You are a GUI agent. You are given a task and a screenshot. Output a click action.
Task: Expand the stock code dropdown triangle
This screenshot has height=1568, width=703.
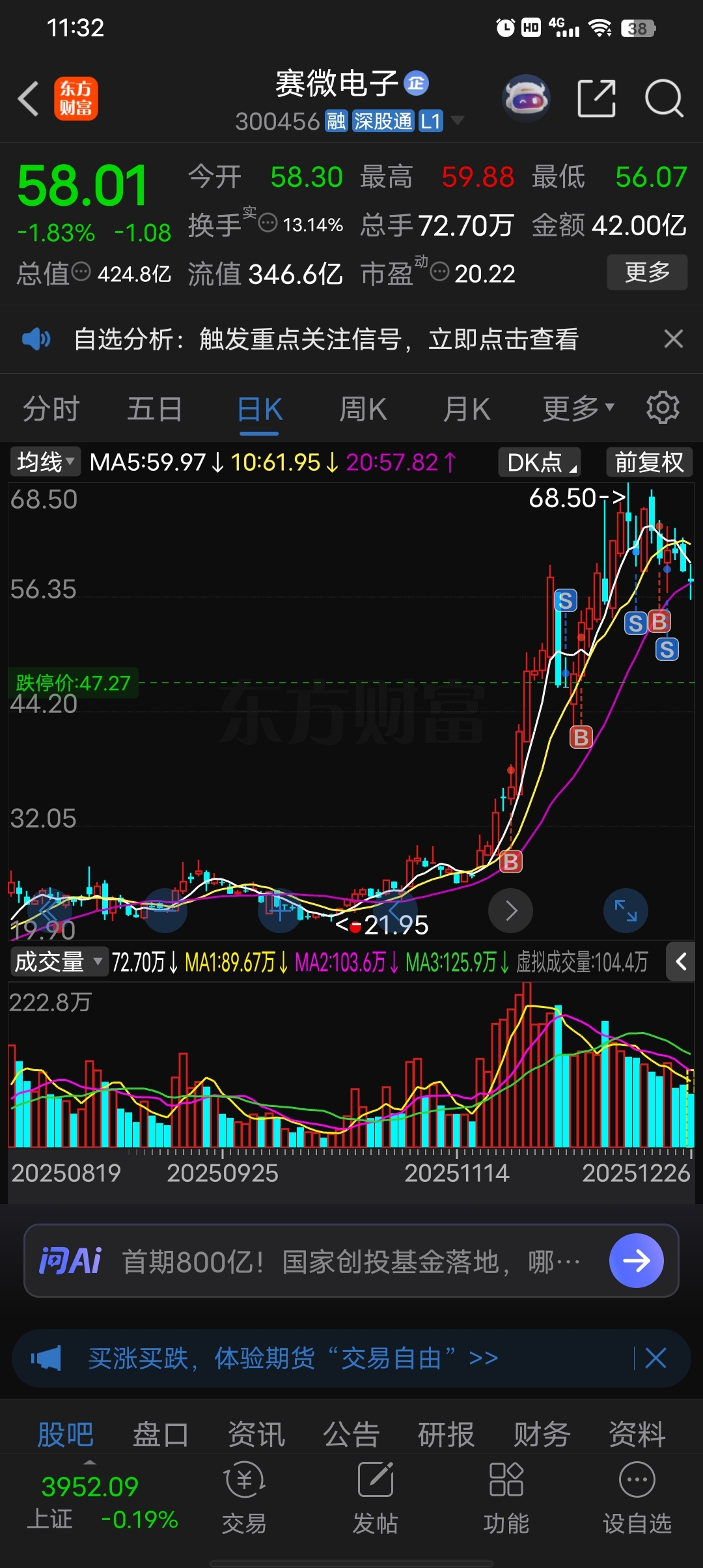tap(457, 120)
